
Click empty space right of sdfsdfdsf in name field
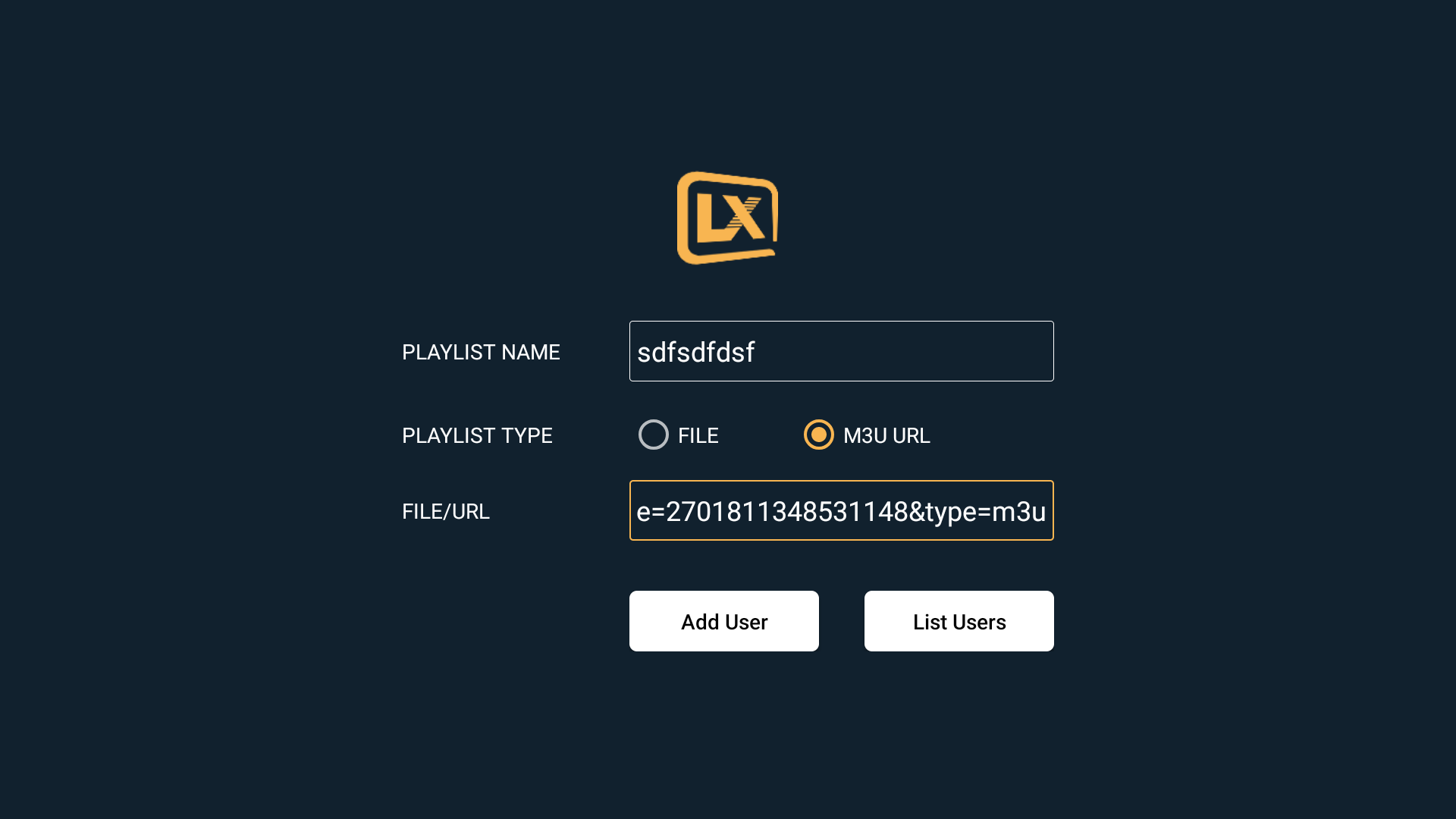click(x=902, y=351)
